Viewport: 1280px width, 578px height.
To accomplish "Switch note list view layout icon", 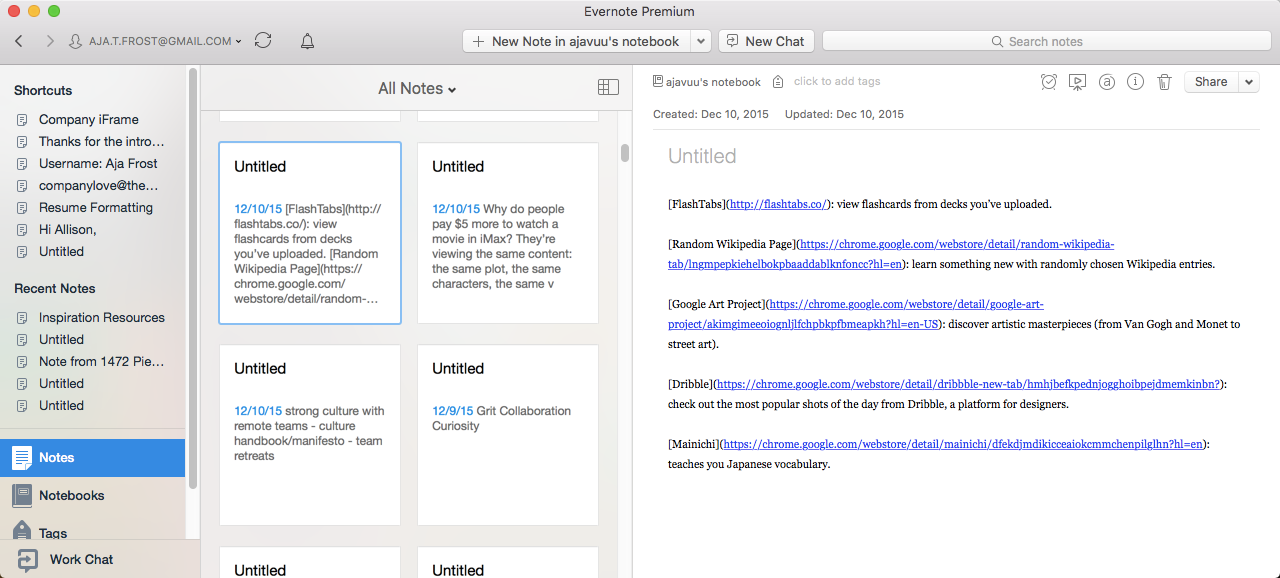I will coord(608,88).
